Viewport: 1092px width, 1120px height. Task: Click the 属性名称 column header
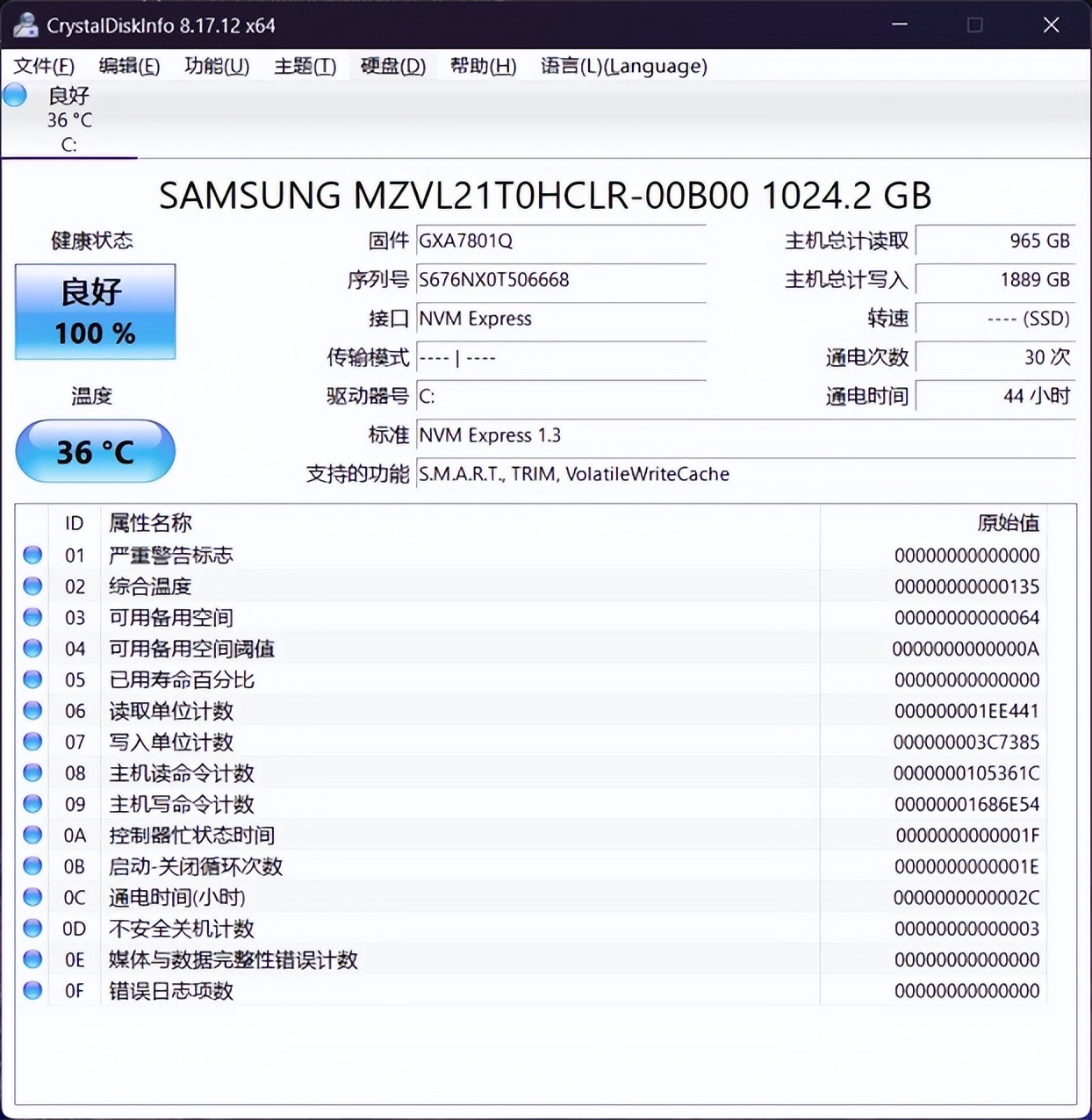click(460, 523)
